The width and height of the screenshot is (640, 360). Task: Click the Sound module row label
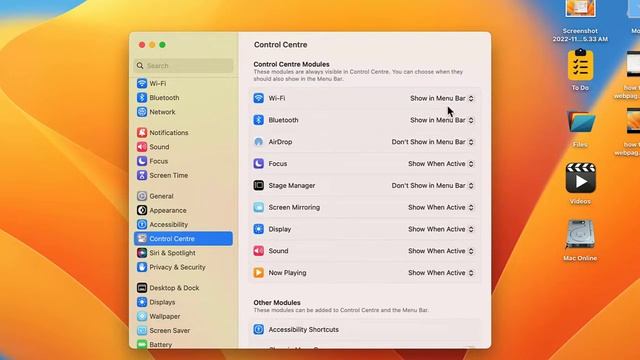[x=278, y=251]
